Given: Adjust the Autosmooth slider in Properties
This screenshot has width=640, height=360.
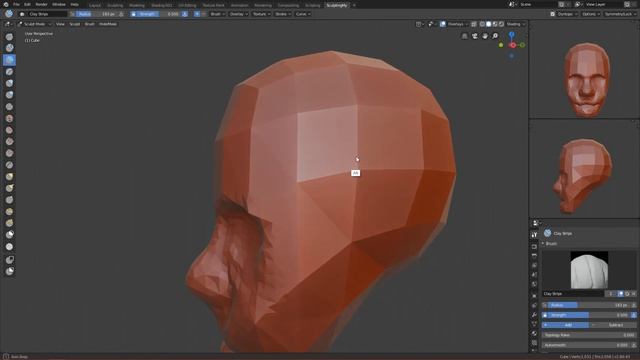Looking at the screenshot, I should [586, 345].
